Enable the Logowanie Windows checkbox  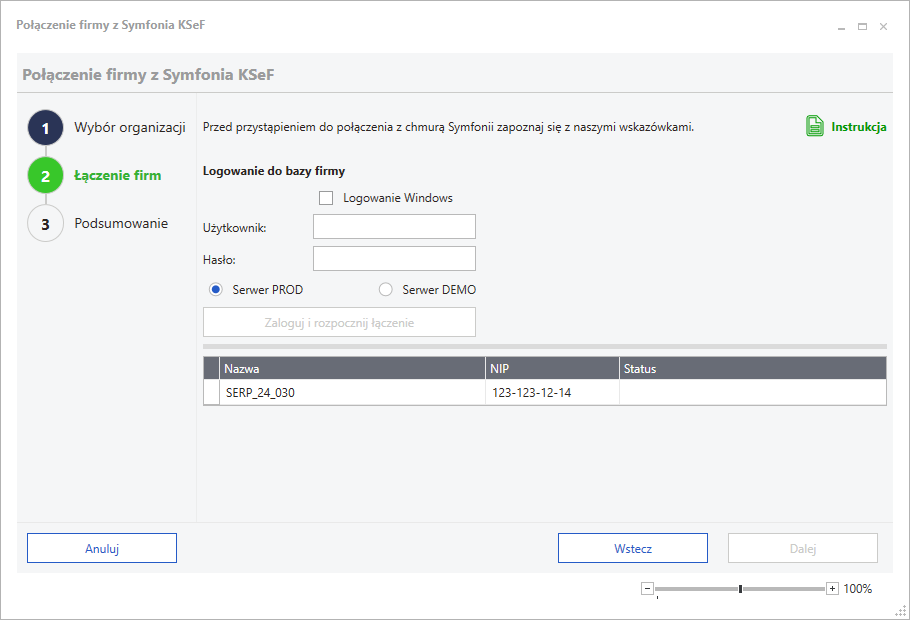(x=326, y=198)
